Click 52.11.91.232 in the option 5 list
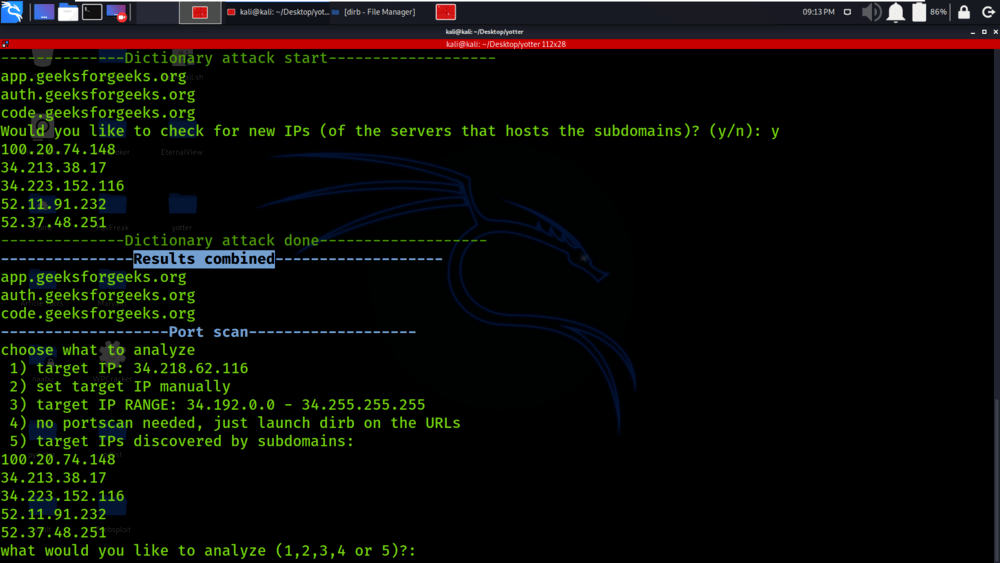Image resolution: width=1000 pixels, height=563 pixels. pyautogui.click(x=54, y=515)
